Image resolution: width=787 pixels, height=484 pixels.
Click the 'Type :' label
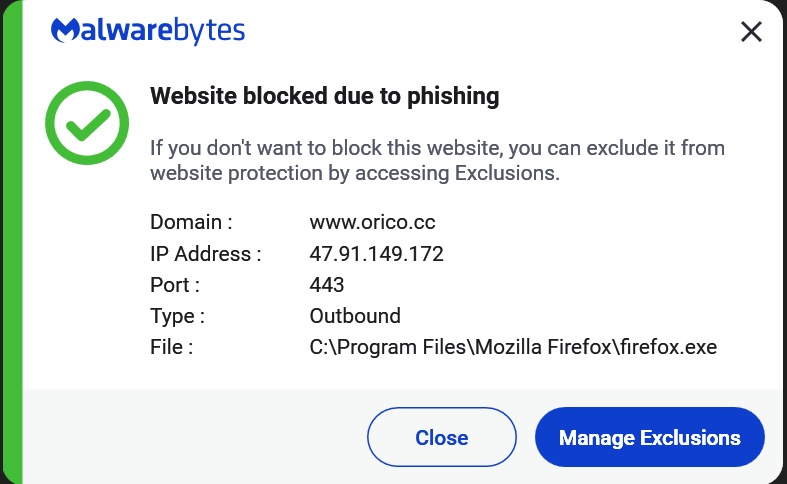tap(177, 316)
